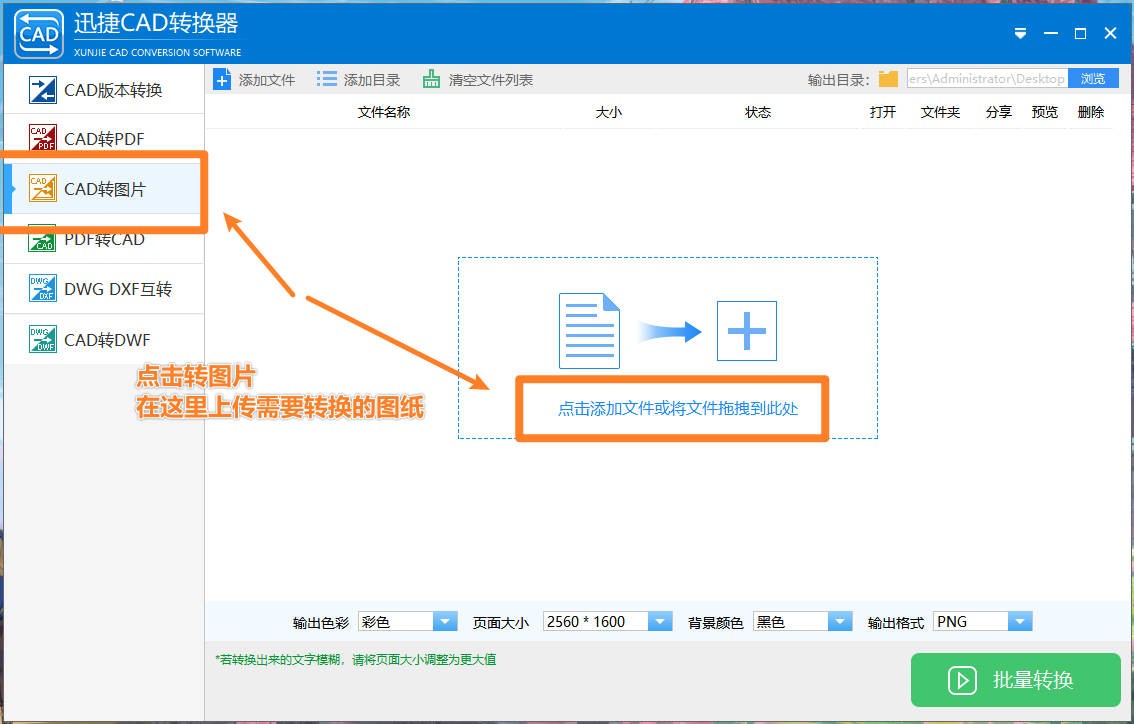Image resolution: width=1134 pixels, height=724 pixels.
Task: Click the 文件名称 column header
Action: coord(382,112)
